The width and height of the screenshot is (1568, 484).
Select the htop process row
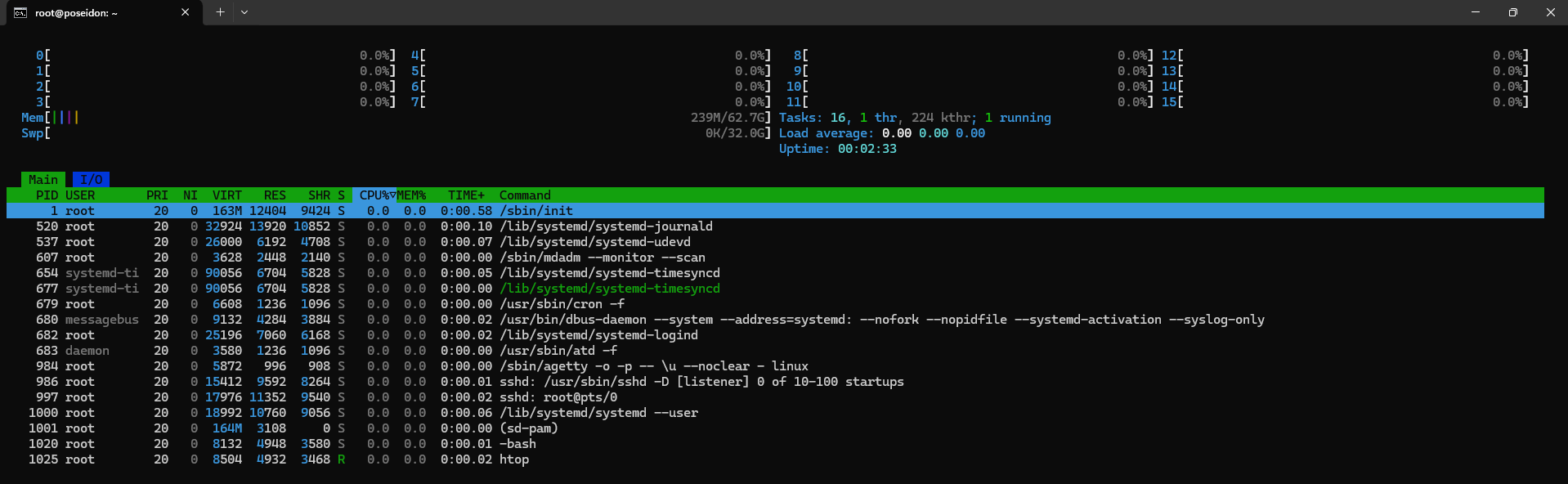(x=514, y=459)
